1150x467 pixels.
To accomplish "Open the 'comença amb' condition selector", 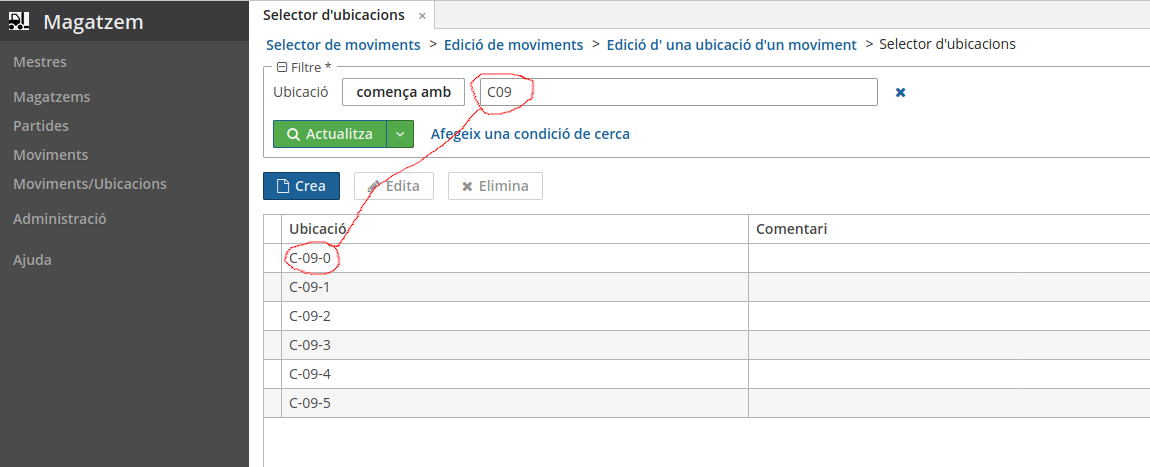I will (x=403, y=92).
